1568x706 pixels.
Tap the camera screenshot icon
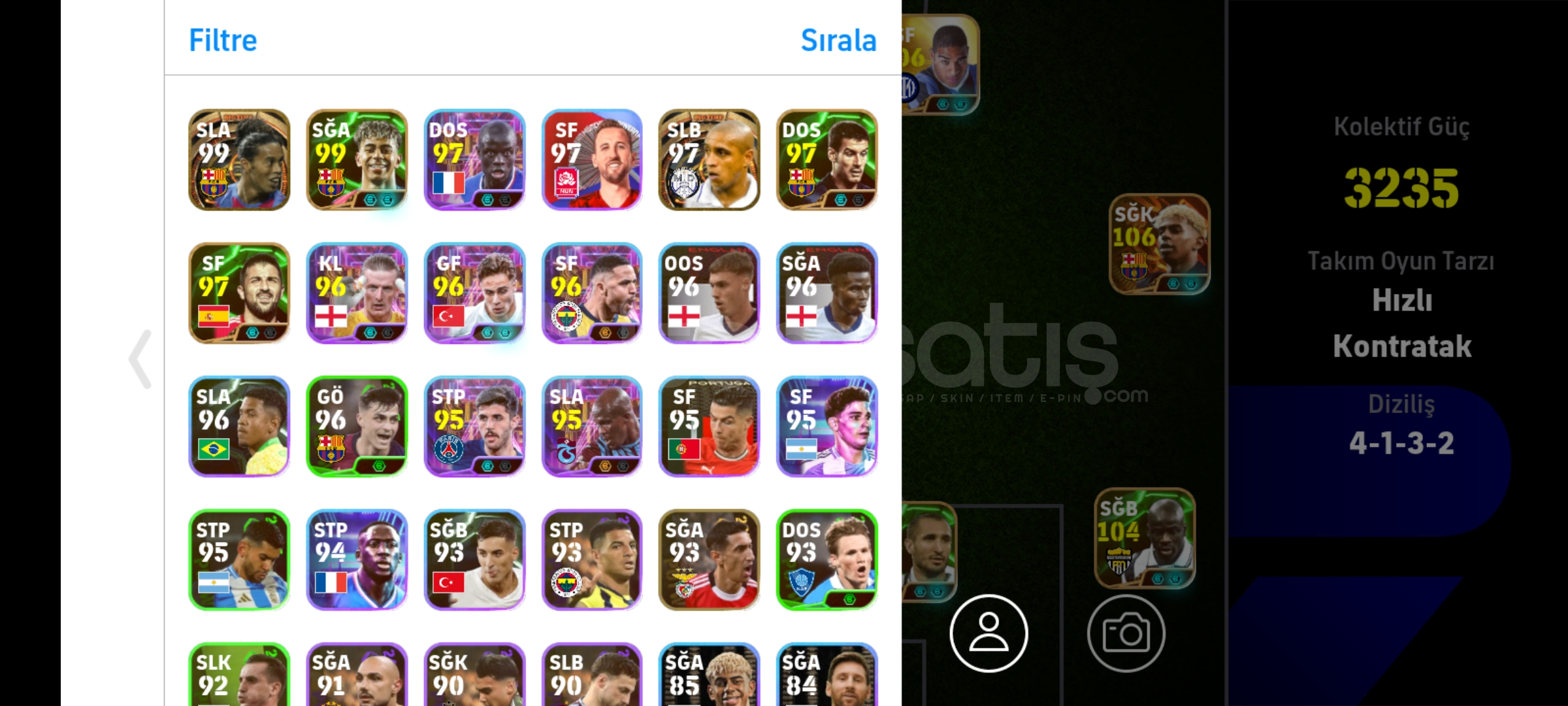tap(1126, 633)
